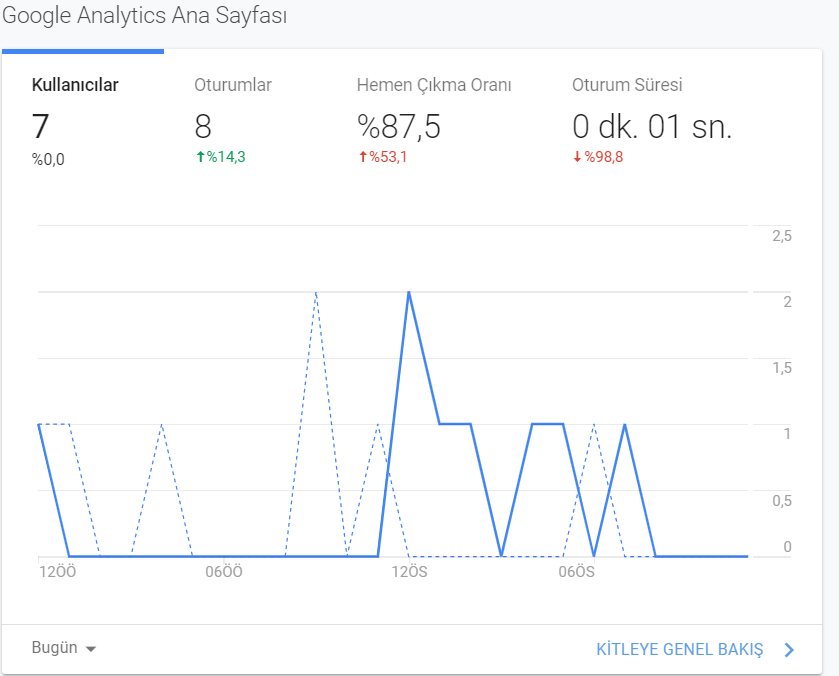This screenshot has width=839, height=676.
Task: Click the %87,5 bounce rate value
Action: (399, 127)
